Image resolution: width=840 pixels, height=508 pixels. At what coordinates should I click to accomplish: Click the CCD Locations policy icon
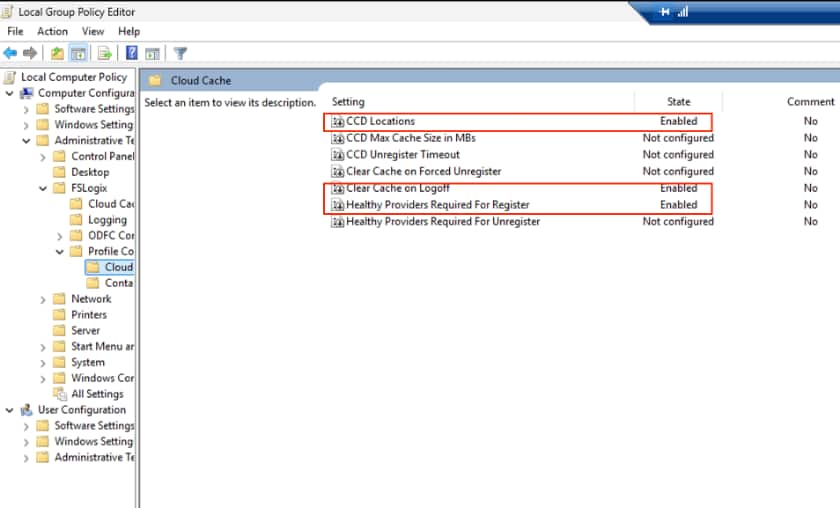pyautogui.click(x=338, y=122)
